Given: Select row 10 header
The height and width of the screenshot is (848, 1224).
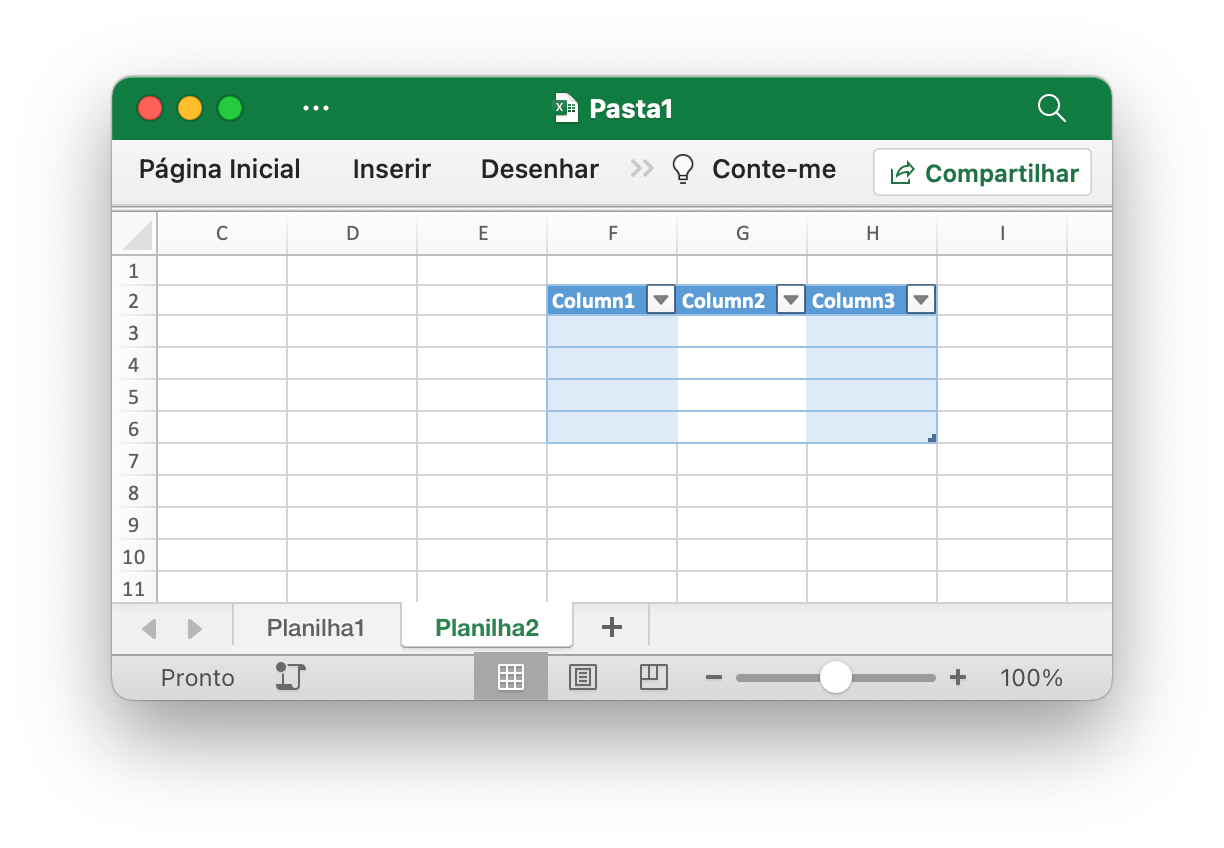Looking at the screenshot, I should pyautogui.click(x=135, y=556).
